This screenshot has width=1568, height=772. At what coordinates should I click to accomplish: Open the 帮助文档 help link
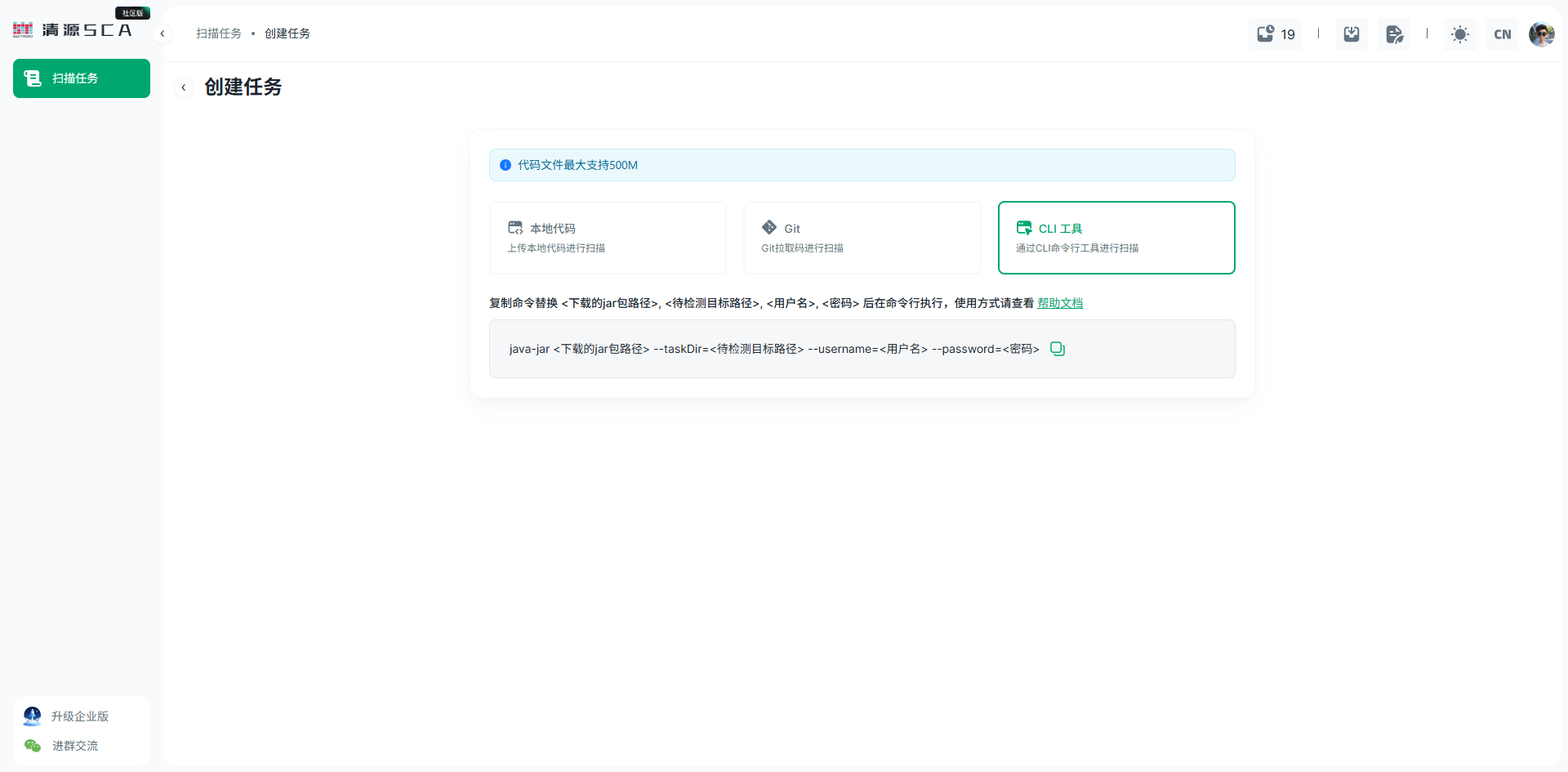pos(1060,302)
